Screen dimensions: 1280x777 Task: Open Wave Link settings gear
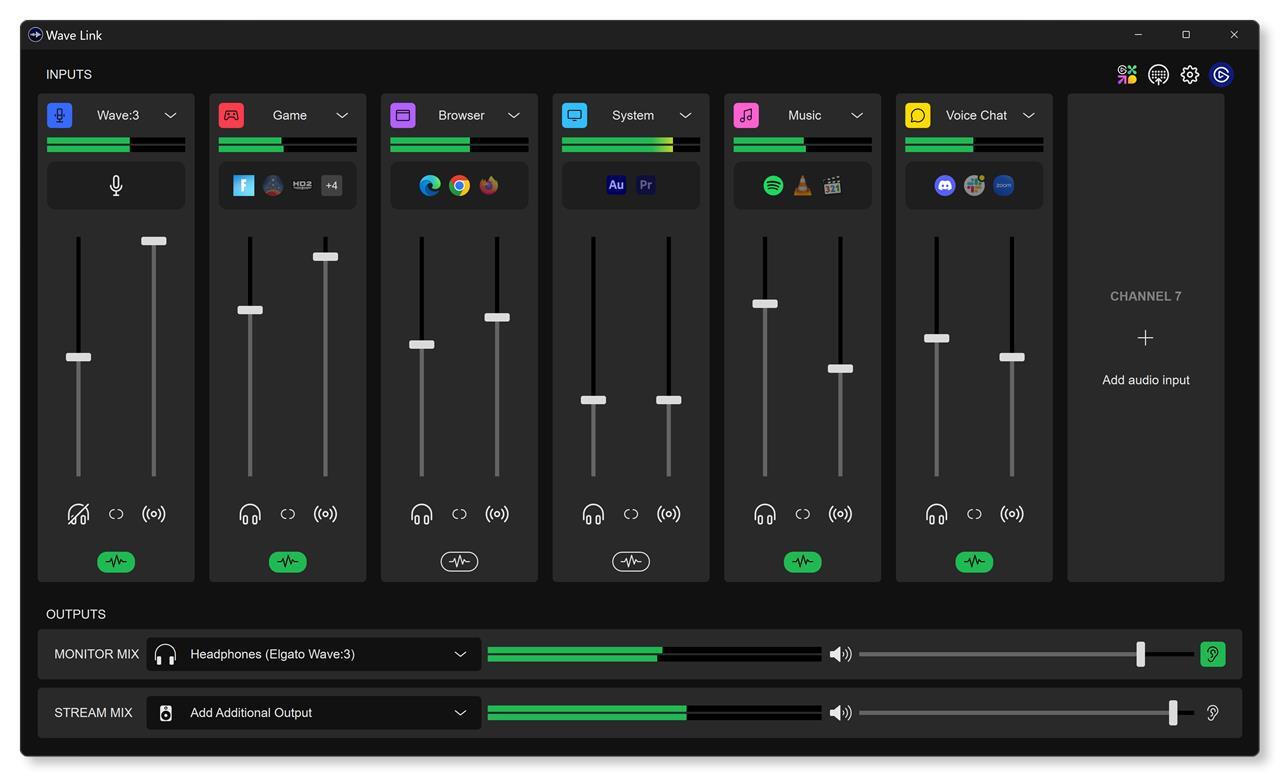coord(1189,75)
